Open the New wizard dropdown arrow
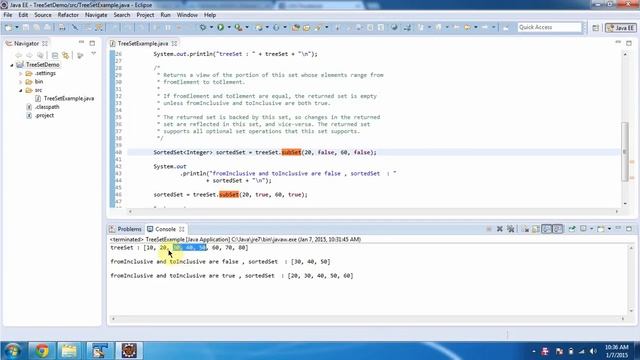Image resolution: width=640 pixels, height=360 pixels. (16, 27)
